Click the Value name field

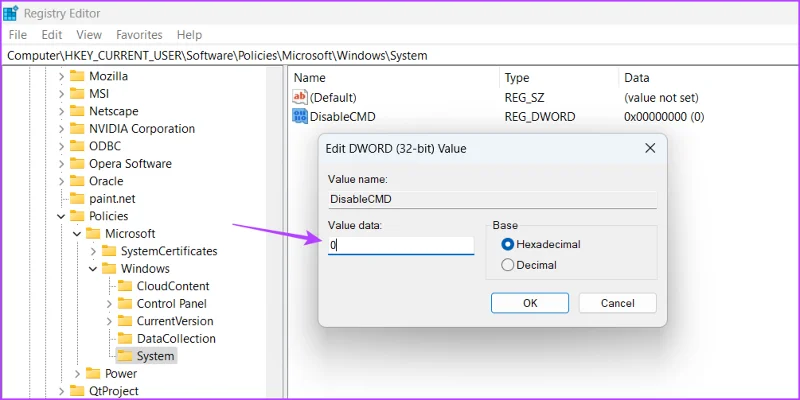click(492, 199)
